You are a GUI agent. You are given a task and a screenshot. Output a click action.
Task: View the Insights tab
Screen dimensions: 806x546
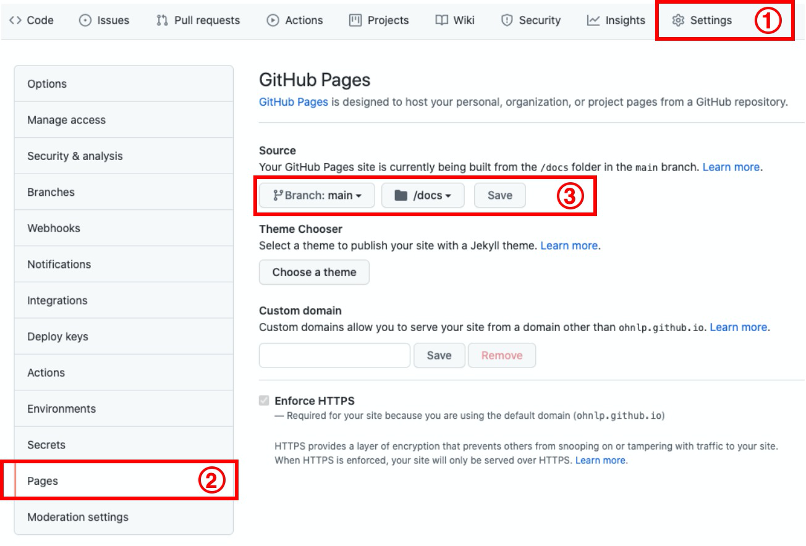click(616, 20)
